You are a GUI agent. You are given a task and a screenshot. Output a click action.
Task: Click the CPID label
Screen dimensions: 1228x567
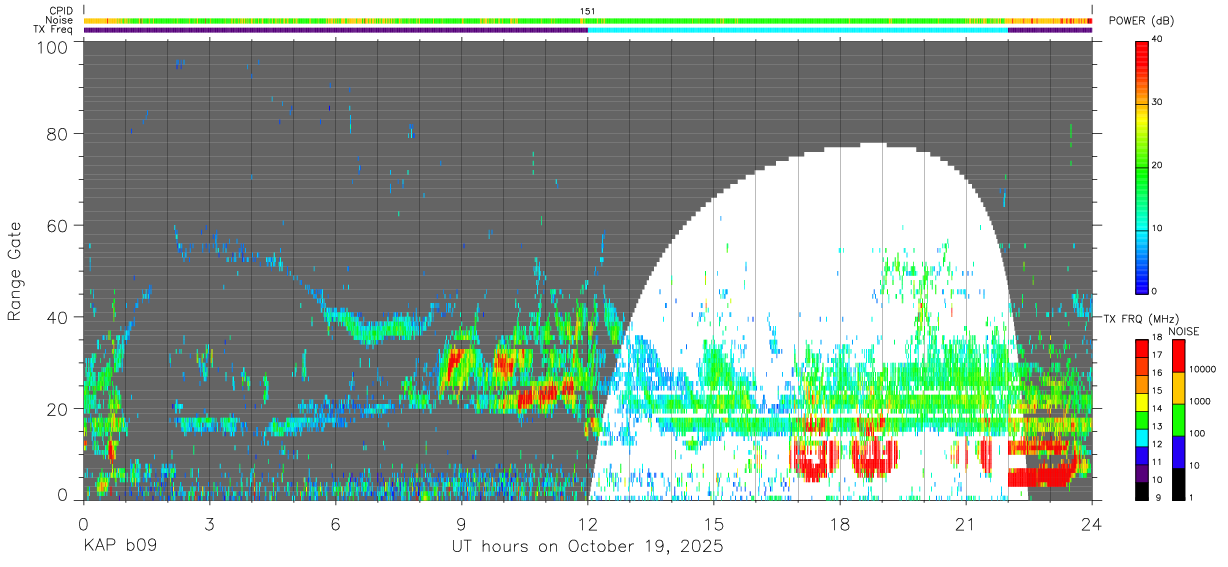pyautogui.click(x=62, y=11)
